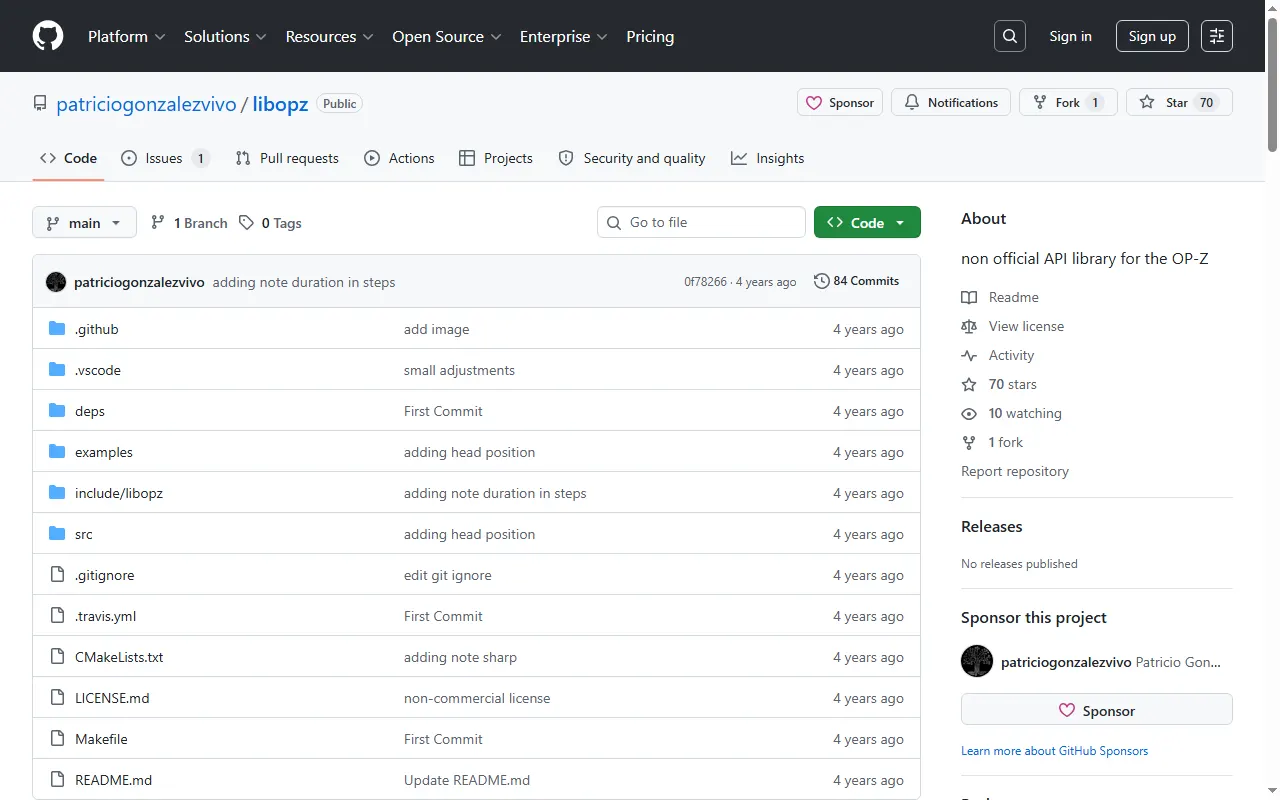Switch to Security and quality tab
The width and height of the screenshot is (1280, 800).
(632, 158)
